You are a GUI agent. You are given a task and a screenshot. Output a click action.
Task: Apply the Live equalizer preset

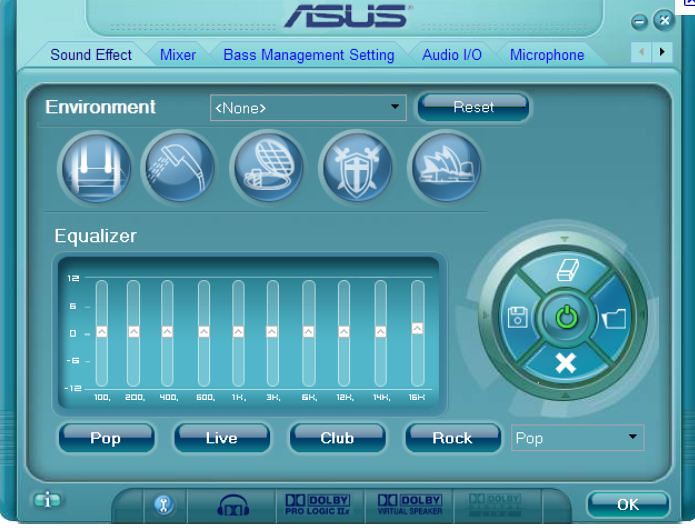(222, 438)
